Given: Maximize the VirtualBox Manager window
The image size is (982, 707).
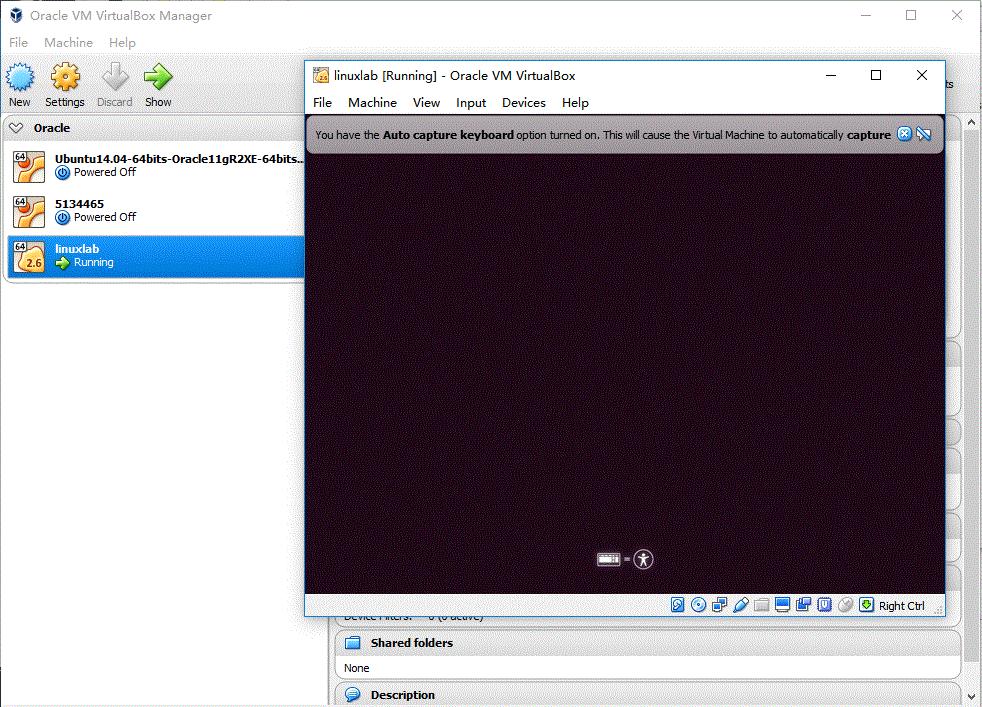Looking at the screenshot, I should [x=911, y=16].
